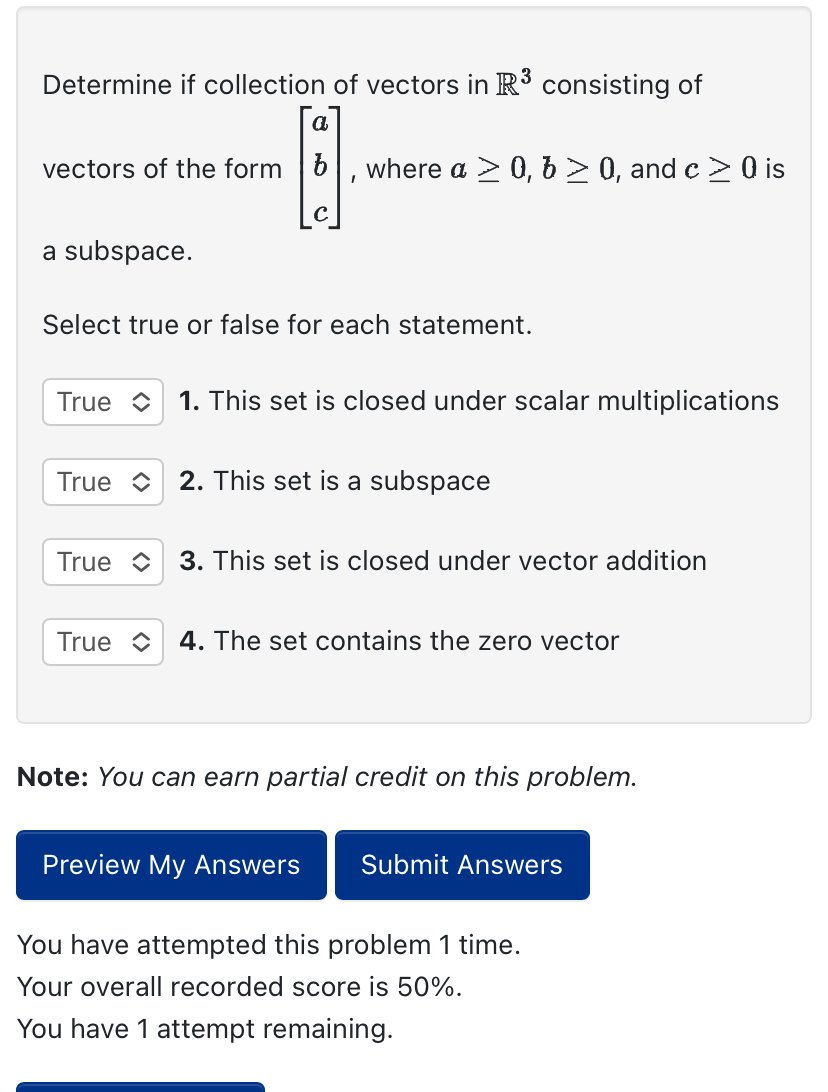The width and height of the screenshot is (828, 1092).
Task: Select statement 1 about scalar multiplications
Action: (478, 401)
